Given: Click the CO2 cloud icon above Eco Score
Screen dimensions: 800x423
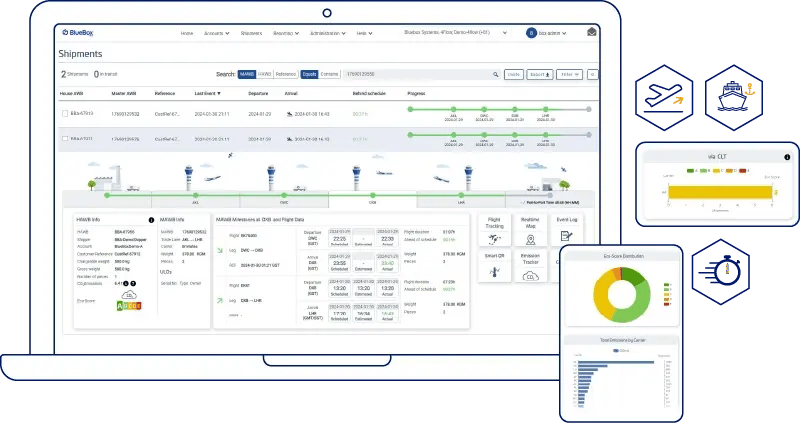Looking at the screenshot, I should pyautogui.click(x=129, y=295).
